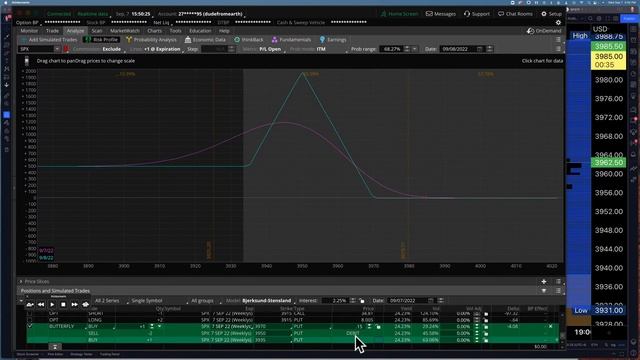Click the account info gear icon
640x360 pixels.
coord(558,22)
